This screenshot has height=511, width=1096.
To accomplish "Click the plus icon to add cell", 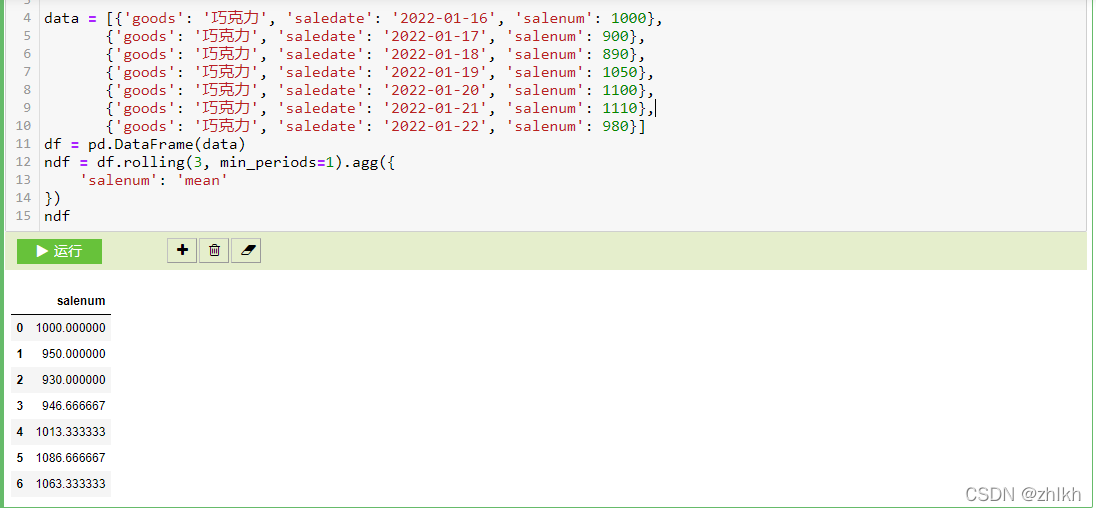I will click(181, 250).
